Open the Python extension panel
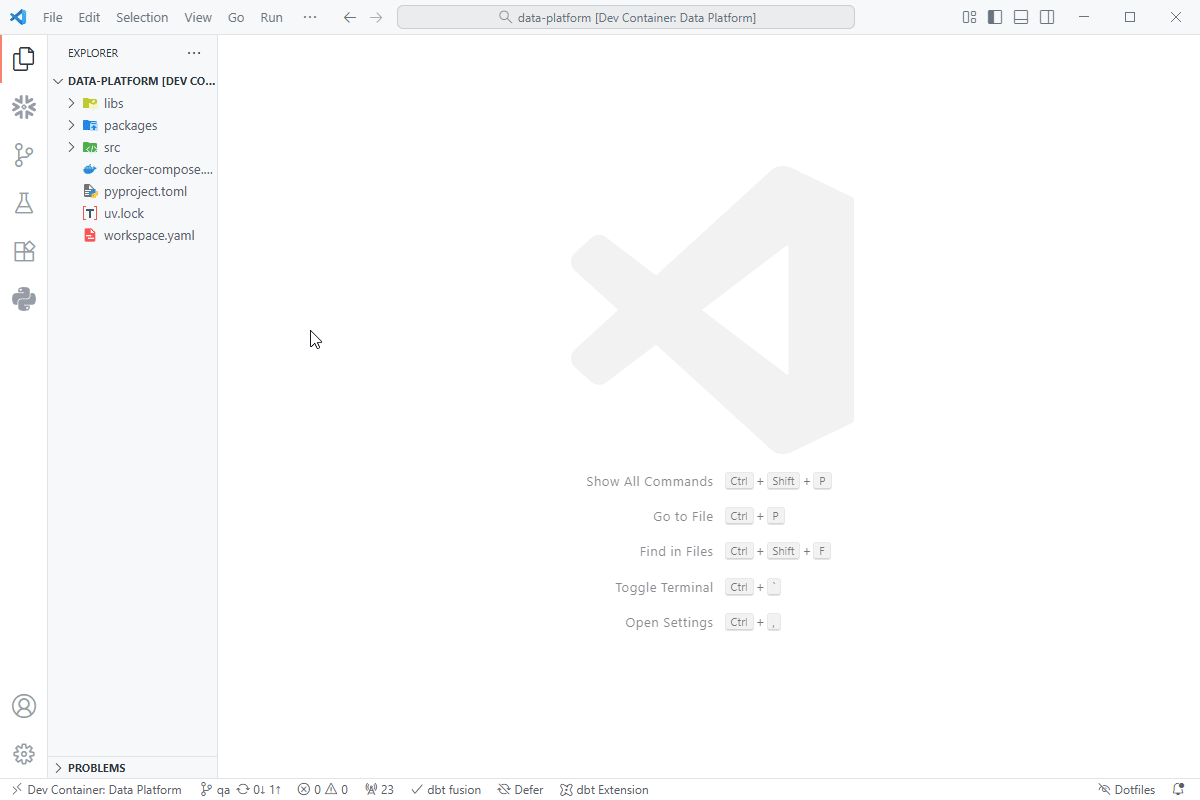The width and height of the screenshot is (1200, 800). [24, 299]
